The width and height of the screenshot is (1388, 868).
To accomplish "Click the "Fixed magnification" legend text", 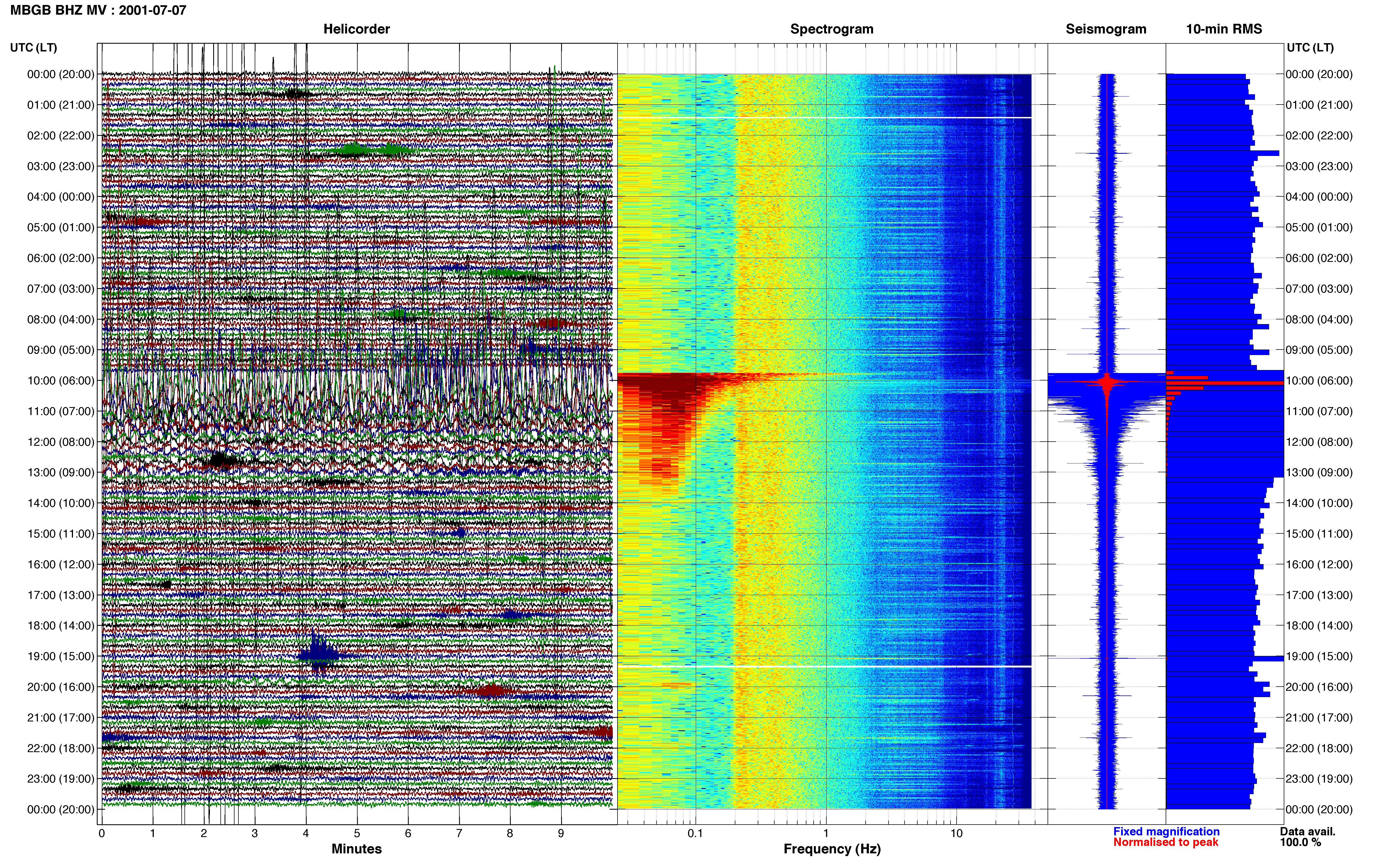I will 1166,831.
